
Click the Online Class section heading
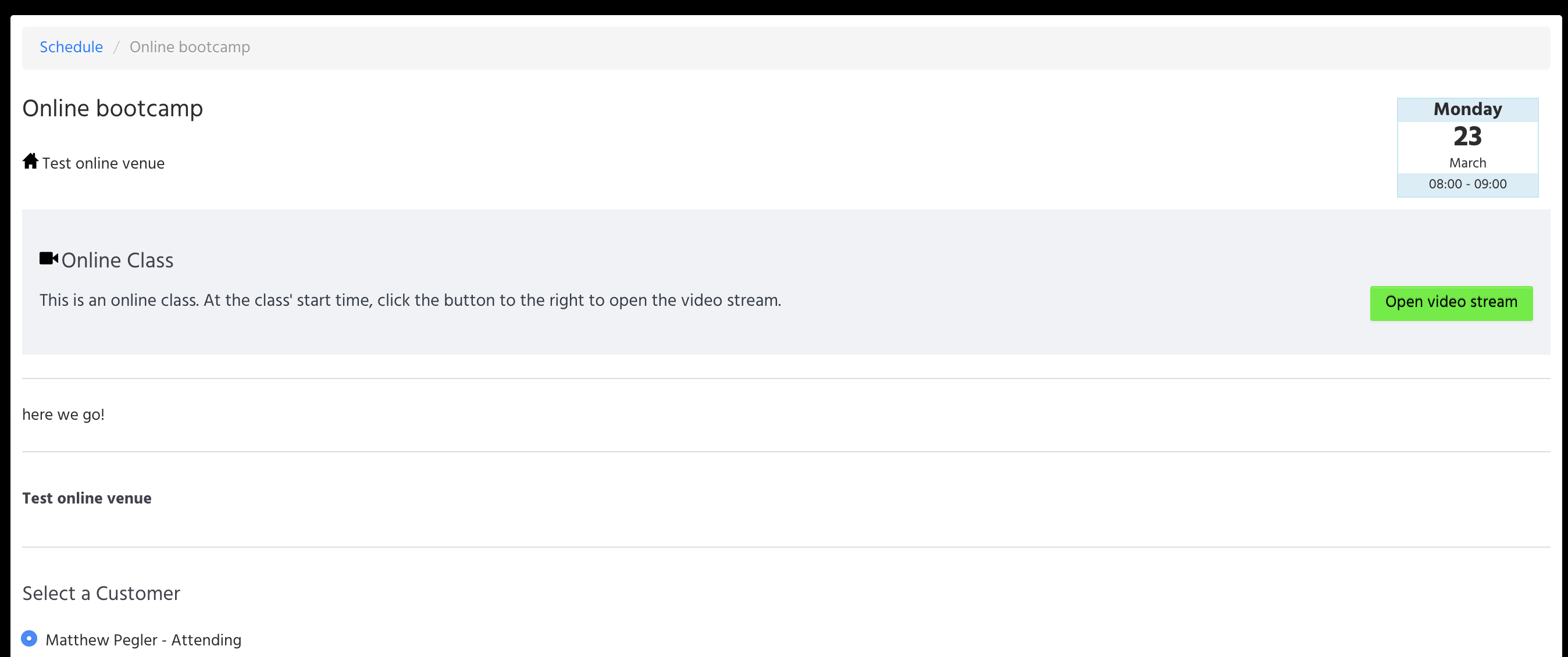[117, 260]
